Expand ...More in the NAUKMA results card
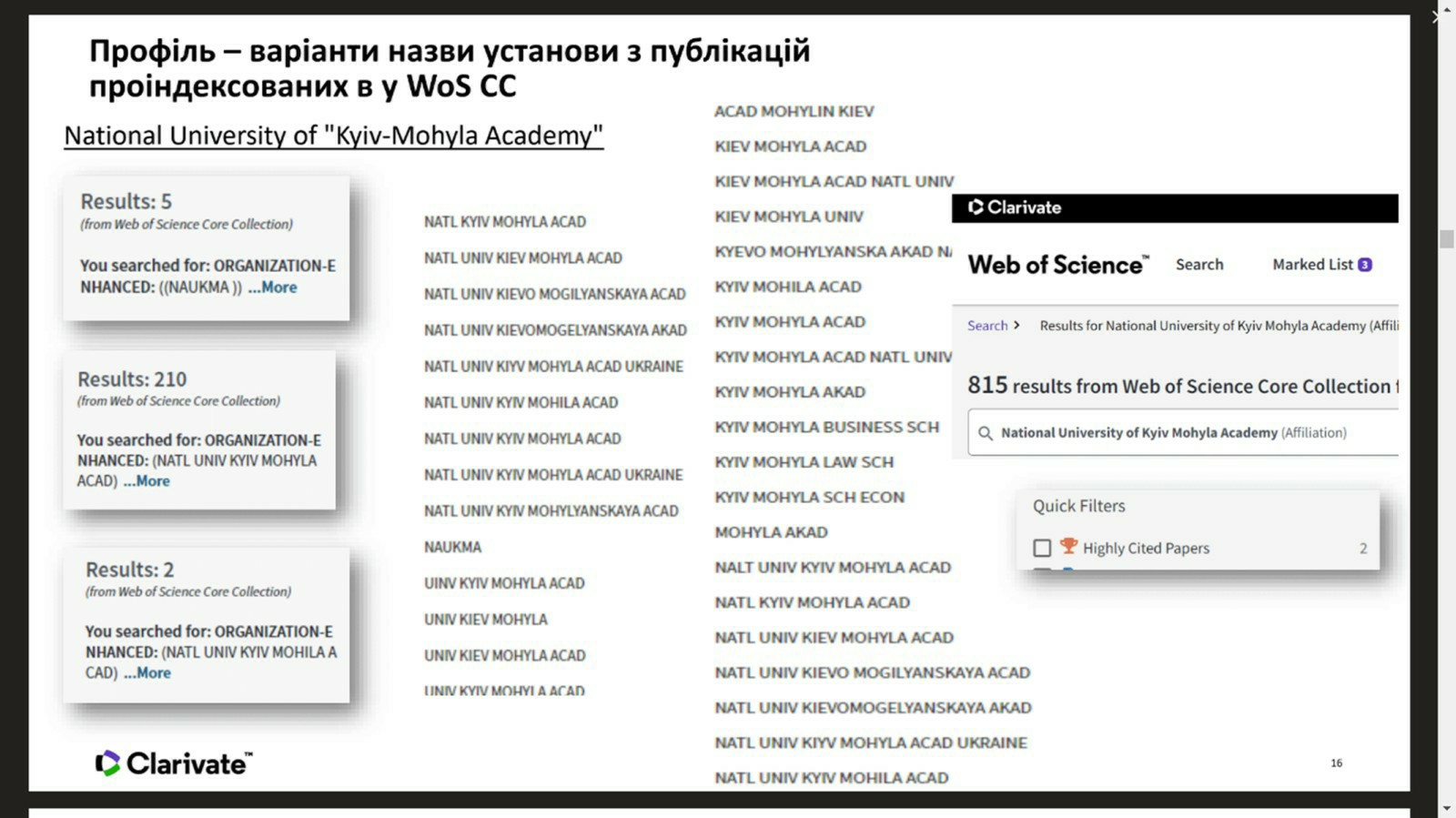1456x818 pixels. coord(272,288)
